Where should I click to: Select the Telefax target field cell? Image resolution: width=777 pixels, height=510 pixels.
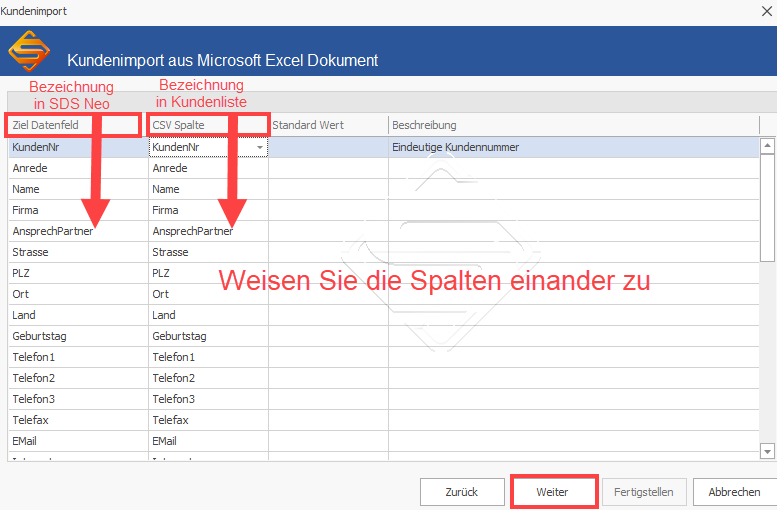(x=78, y=420)
